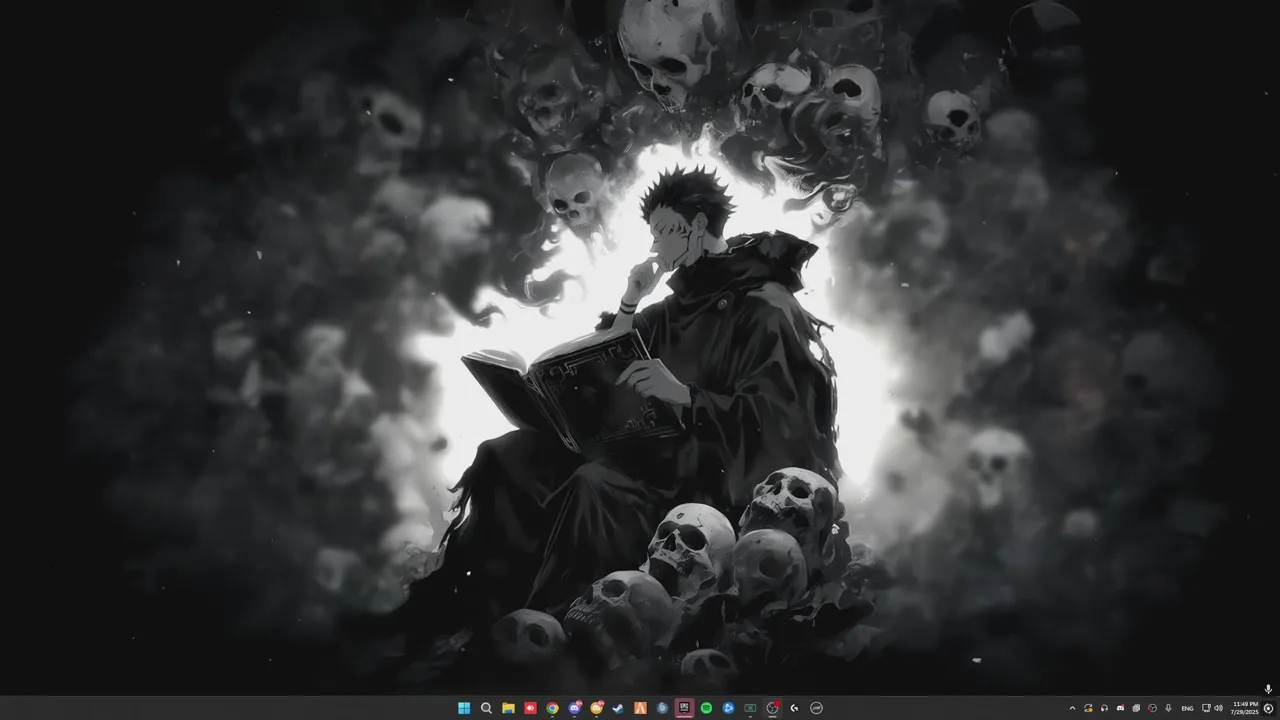1280x720 pixels.
Task: Click the headphones icon in system tray
Action: point(1104,708)
